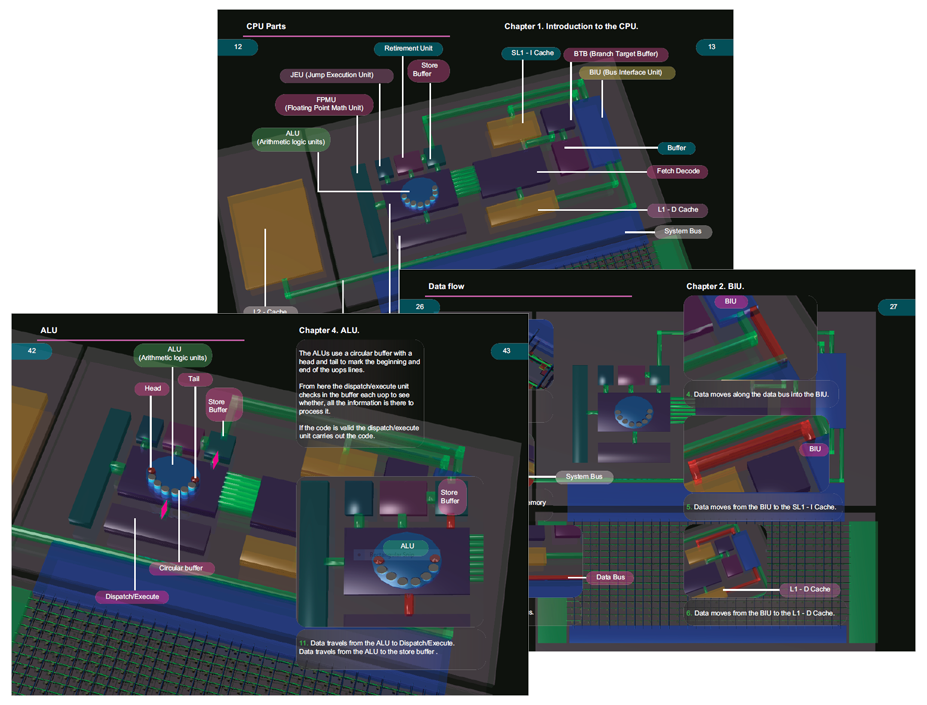Select the 'Data Bus' label
Viewport: 927px width, 705px height.
610,577
